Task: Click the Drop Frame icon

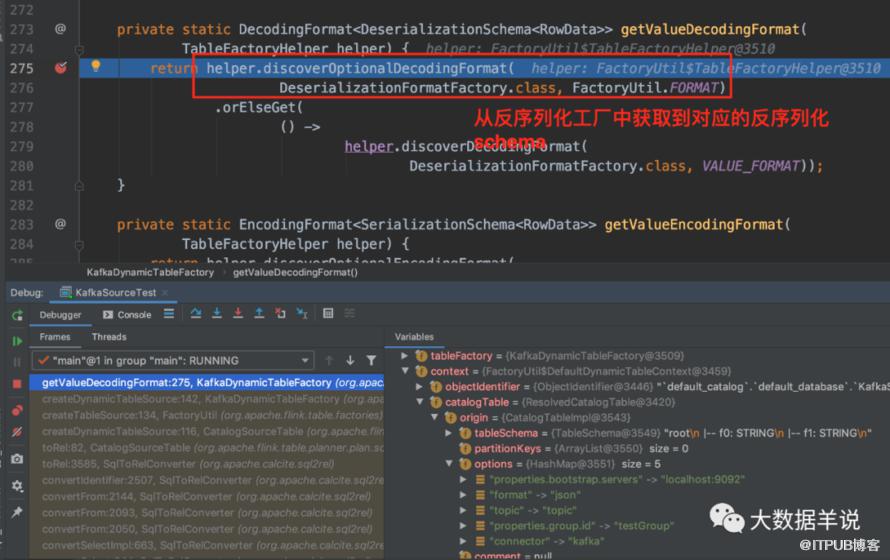Action: pos(280,313)
